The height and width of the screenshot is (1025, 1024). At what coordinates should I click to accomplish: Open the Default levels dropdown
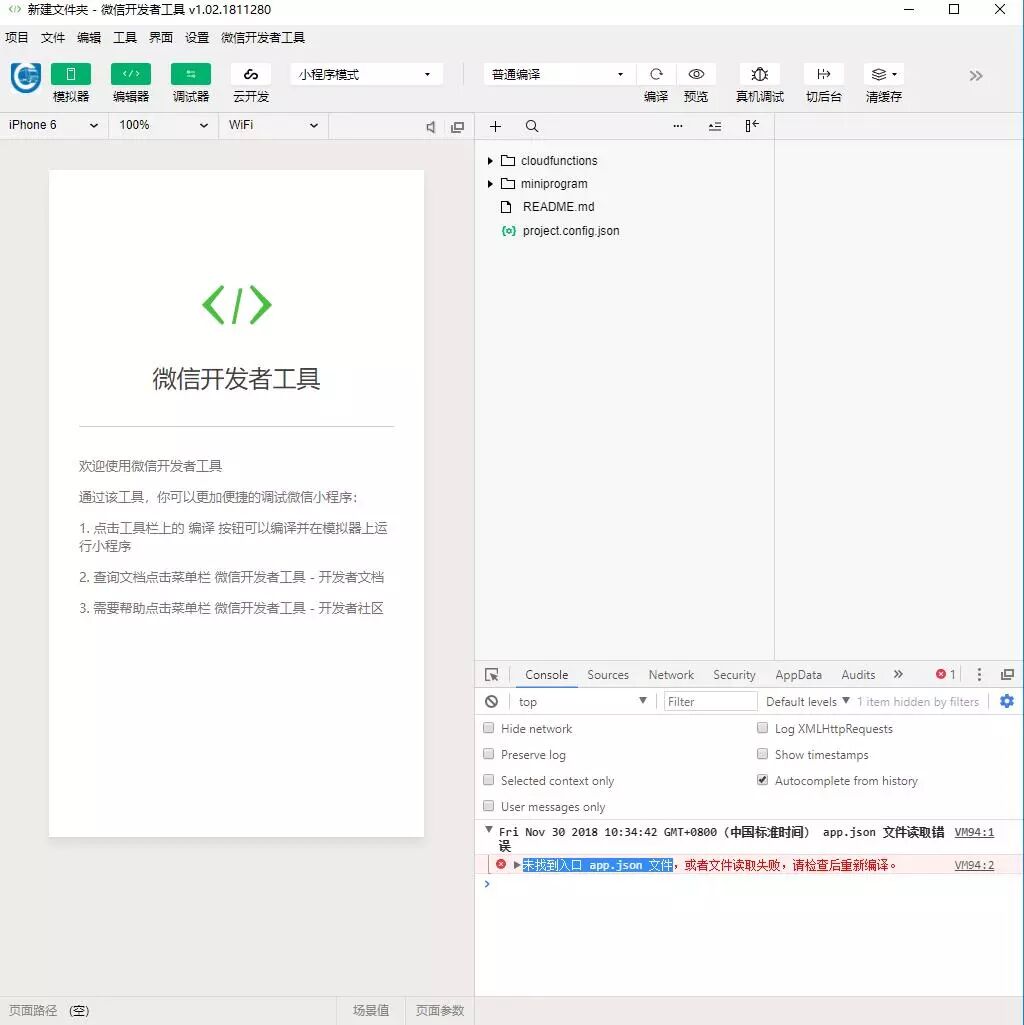(808, 701)
